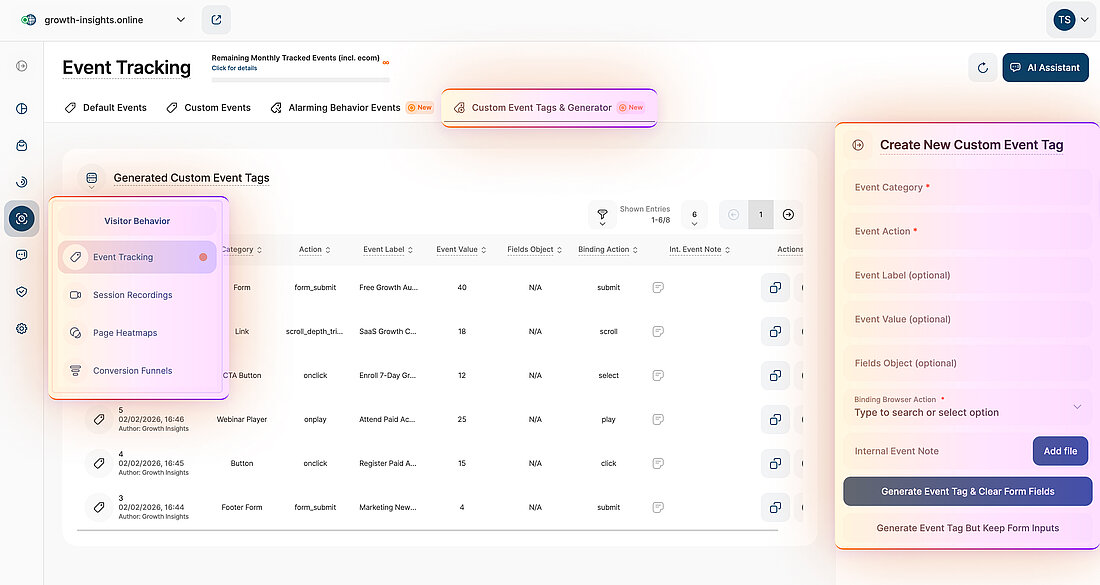Click Generate Event Tag But Keep Form Inputs
Viewport: 1100px width, 585px height.
[x=966, y=527]
